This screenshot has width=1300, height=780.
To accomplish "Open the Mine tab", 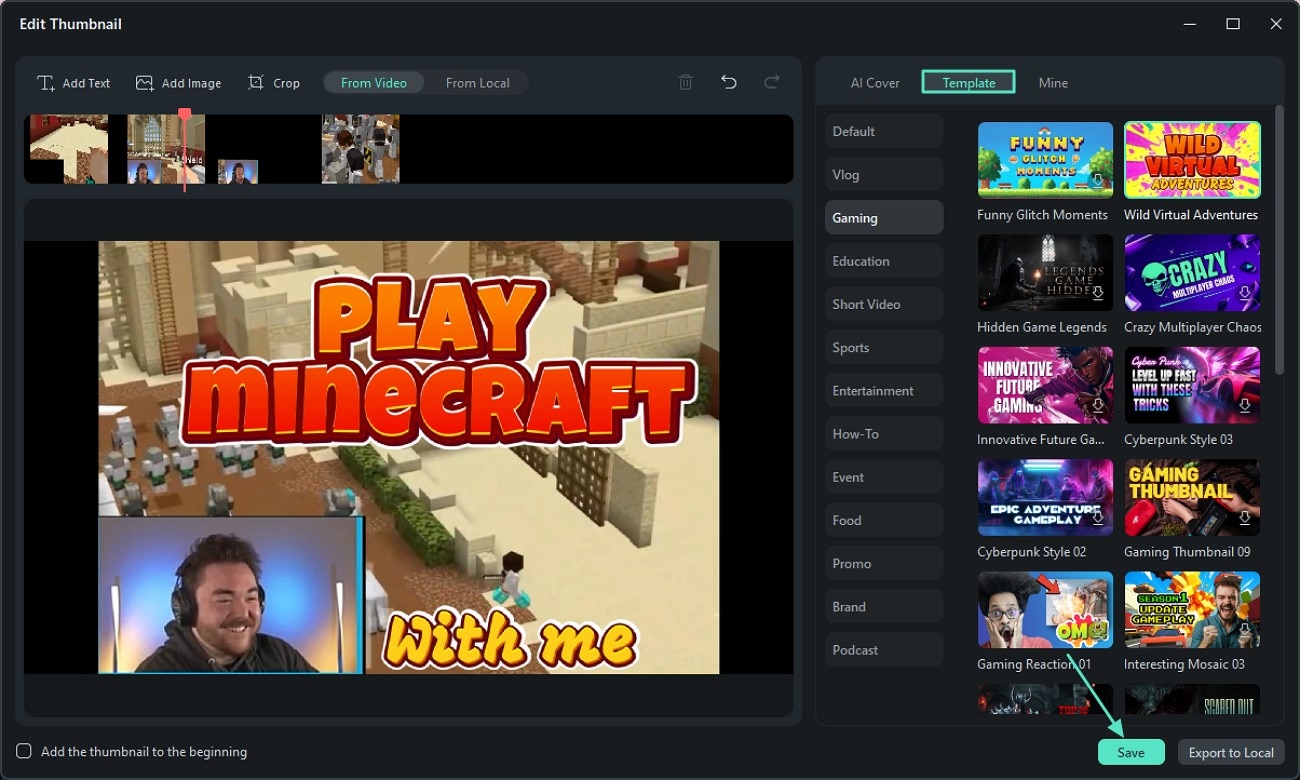I will (x=1053, y=83).
